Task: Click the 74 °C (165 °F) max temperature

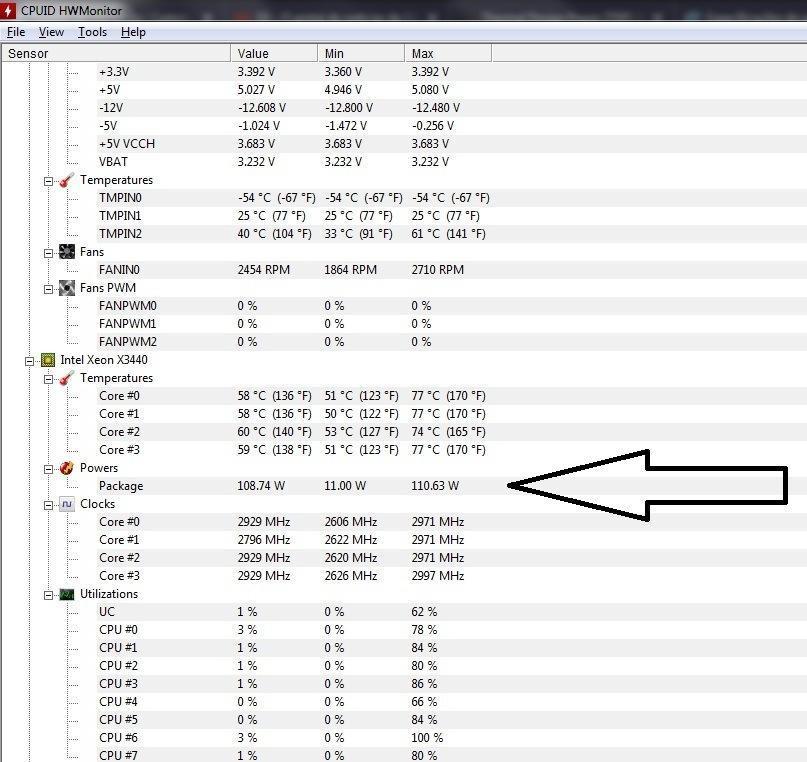Action: (448, 432)
